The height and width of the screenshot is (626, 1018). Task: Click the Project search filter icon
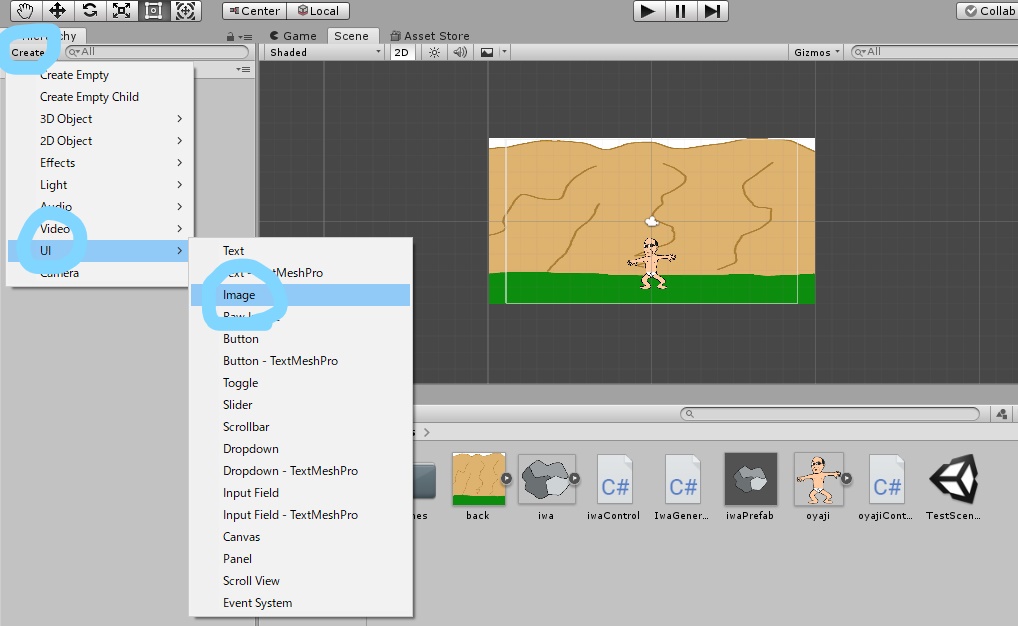(x=1002, y=414)
